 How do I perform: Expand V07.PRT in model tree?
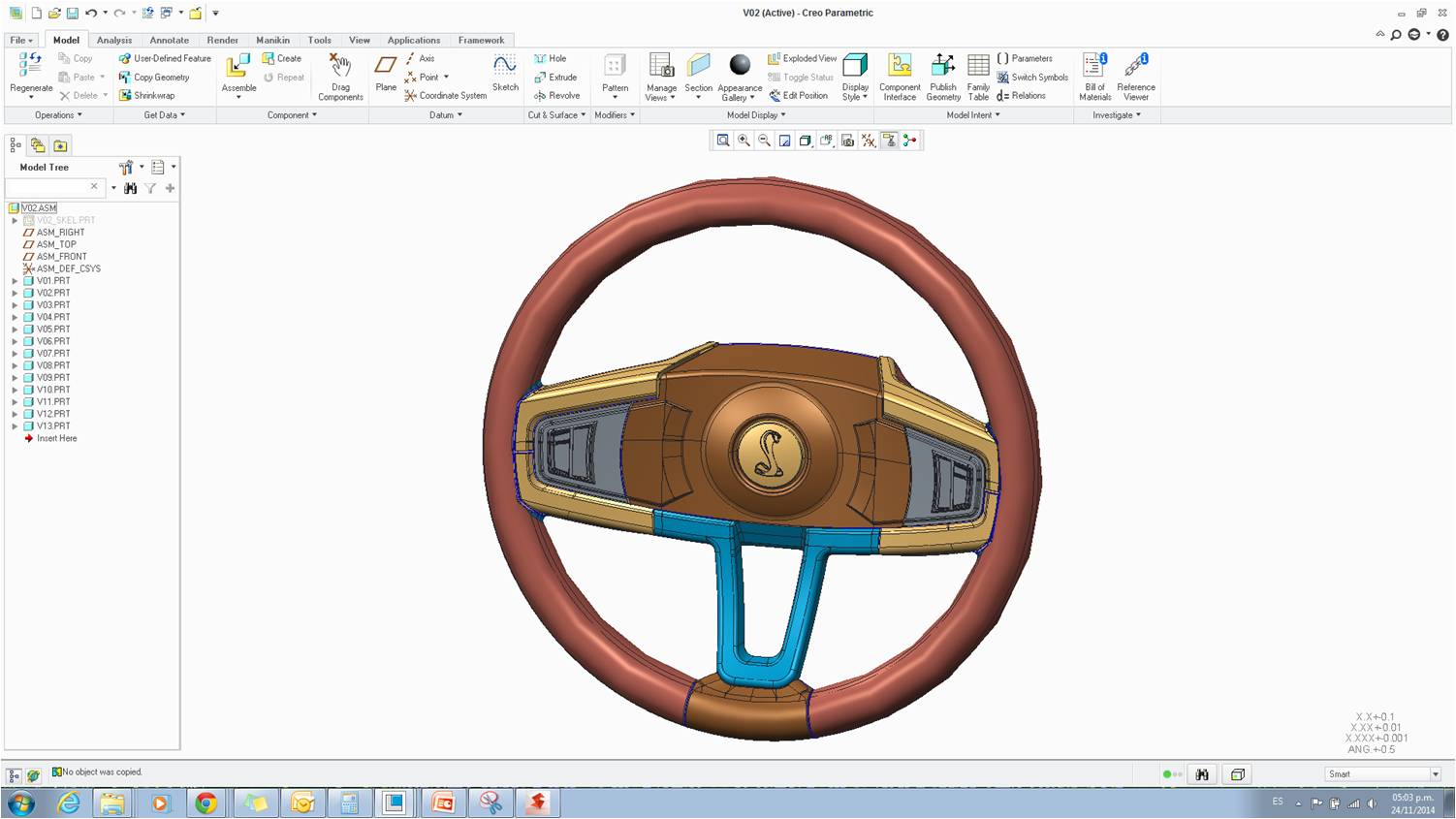click(x=15, y=354)
